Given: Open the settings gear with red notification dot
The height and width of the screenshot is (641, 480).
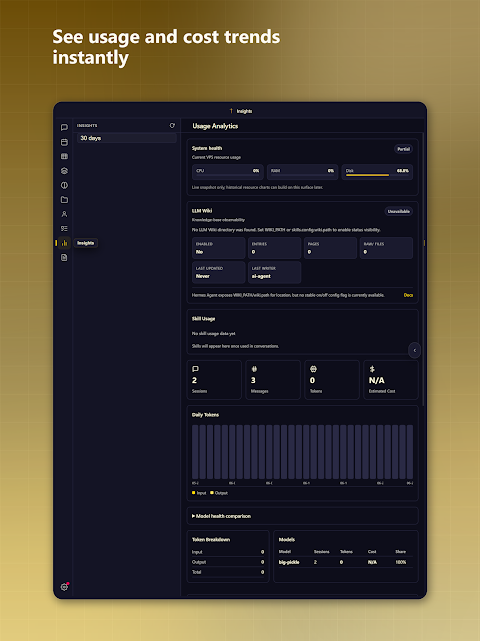Looking at the screenshot, I should point(64,587).
